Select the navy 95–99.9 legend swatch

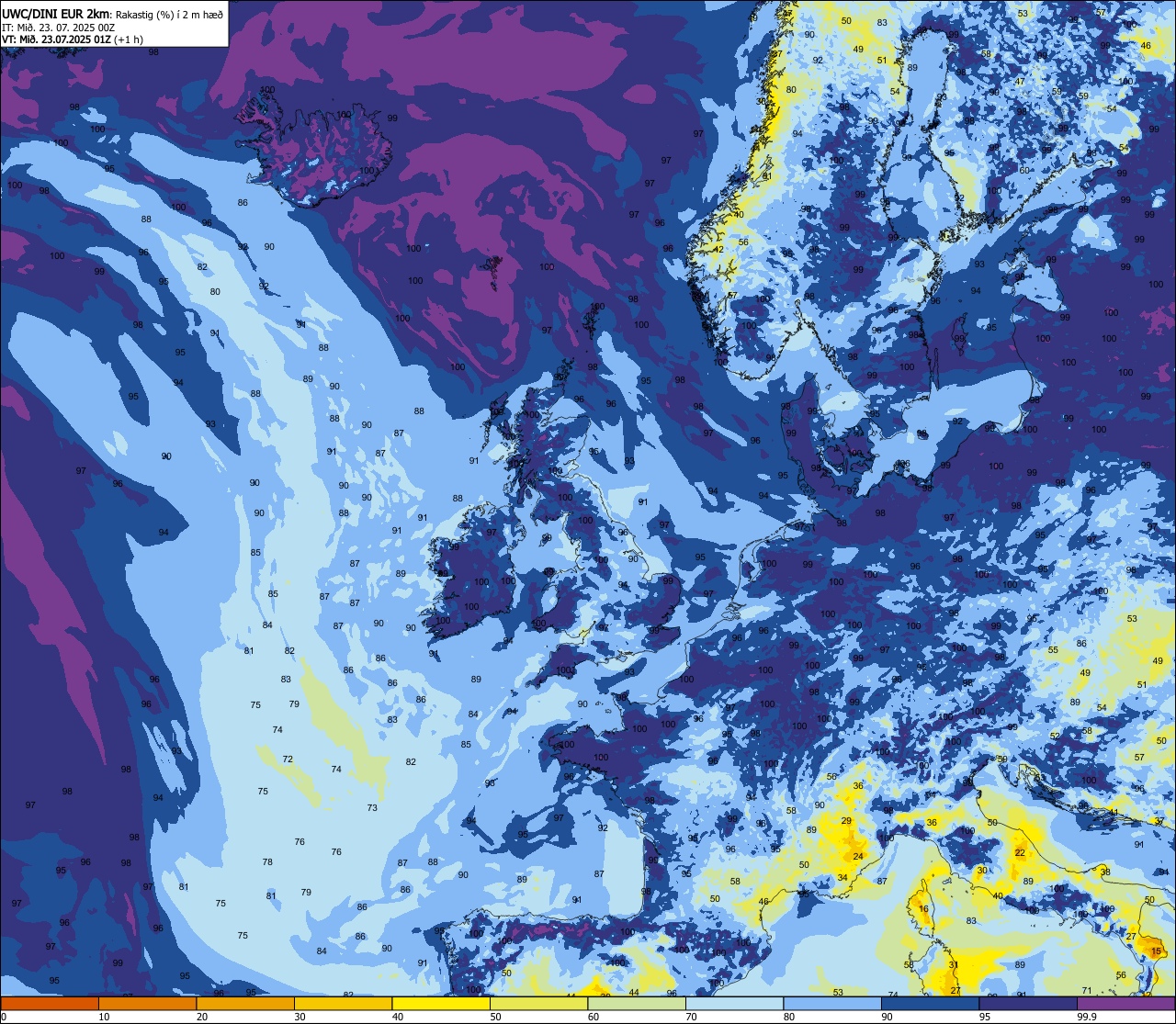[1028, 1003]
